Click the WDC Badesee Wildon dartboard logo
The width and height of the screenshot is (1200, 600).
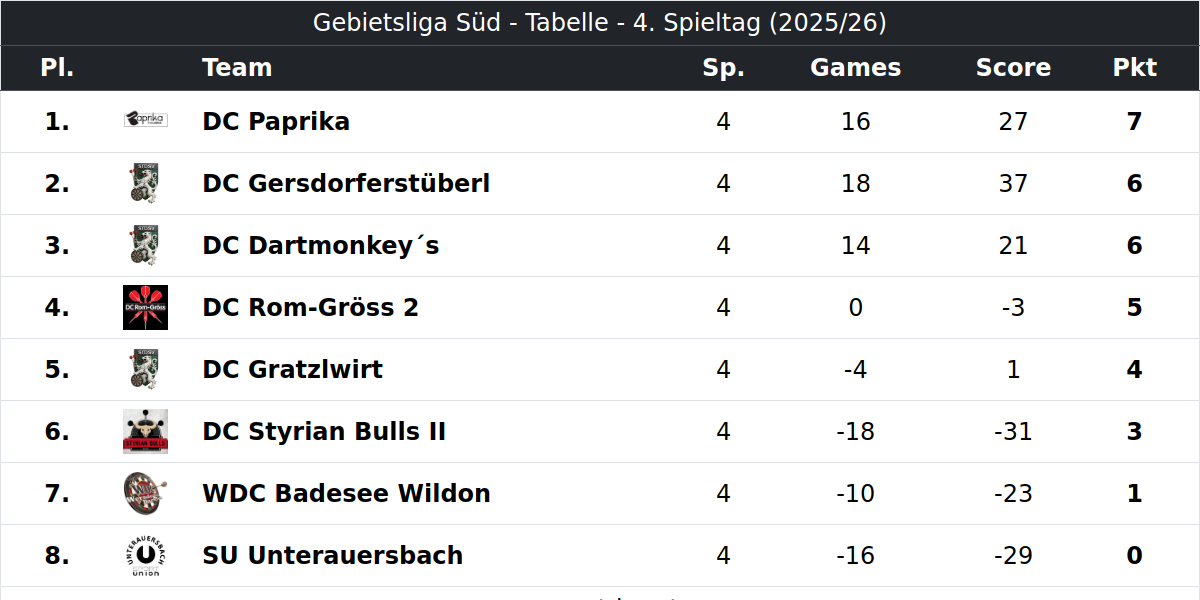[x=145, y=493]
